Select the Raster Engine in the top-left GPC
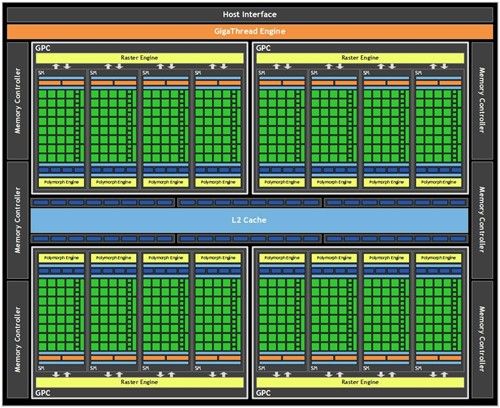Viewport: 500px width, 408px height. click(140, 58)
